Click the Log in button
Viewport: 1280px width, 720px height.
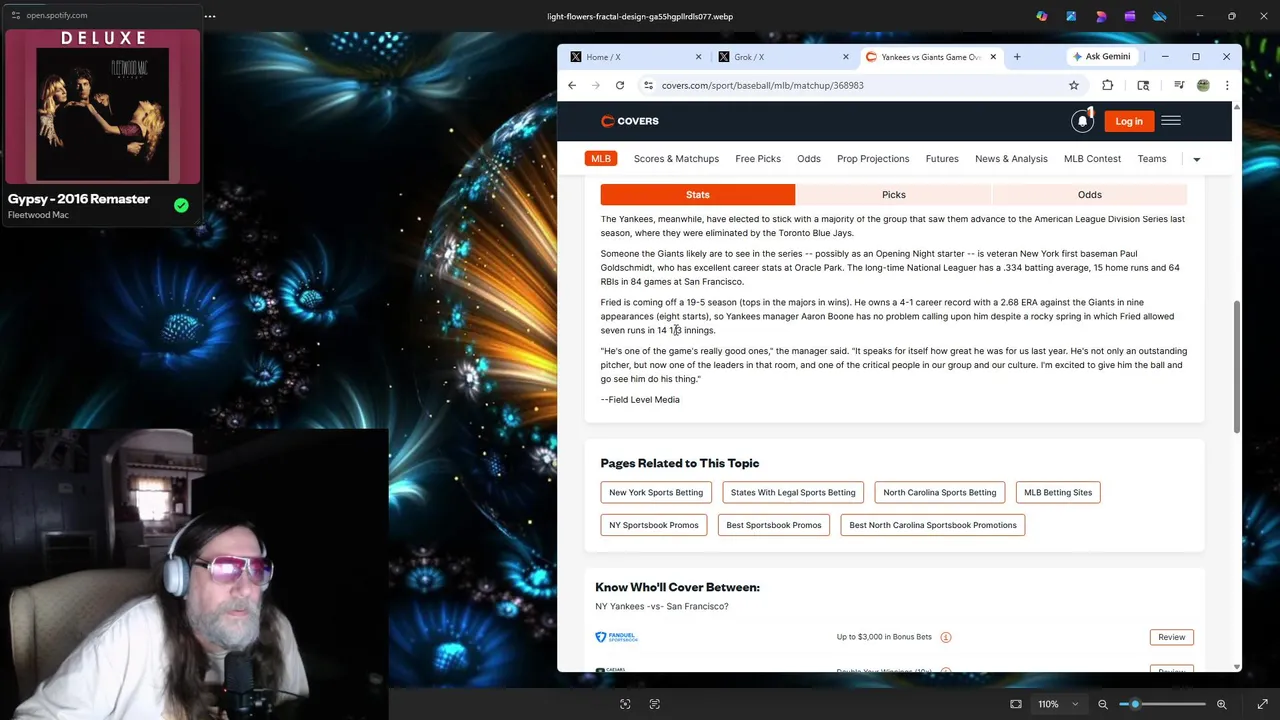[1129, 121]
